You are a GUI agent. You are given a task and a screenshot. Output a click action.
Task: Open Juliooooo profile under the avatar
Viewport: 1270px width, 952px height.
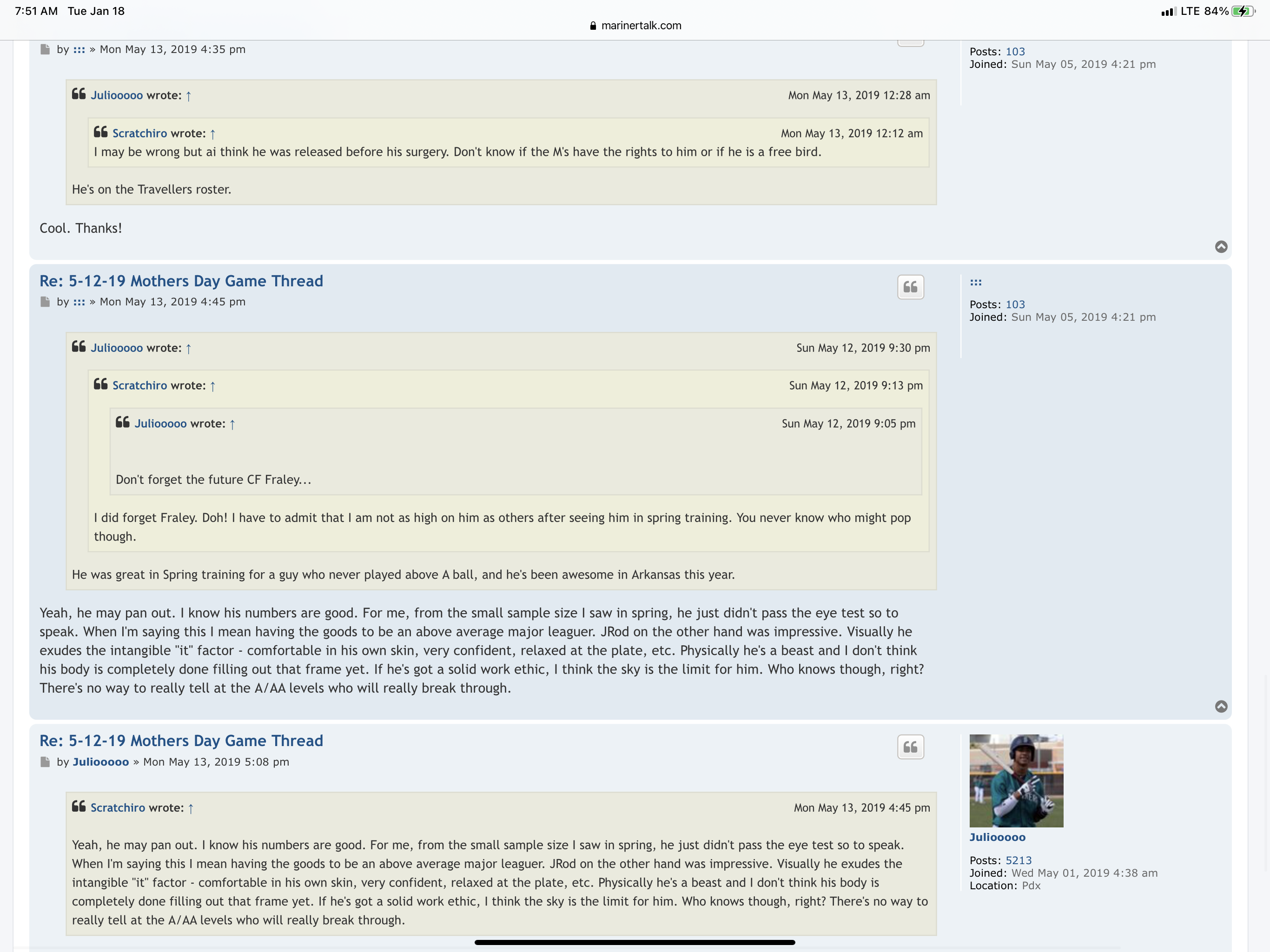[x=997, y=837]
